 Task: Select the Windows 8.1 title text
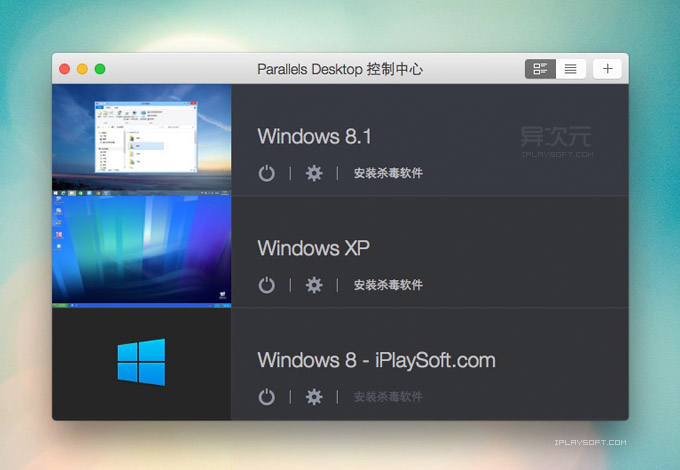[314, 136]
